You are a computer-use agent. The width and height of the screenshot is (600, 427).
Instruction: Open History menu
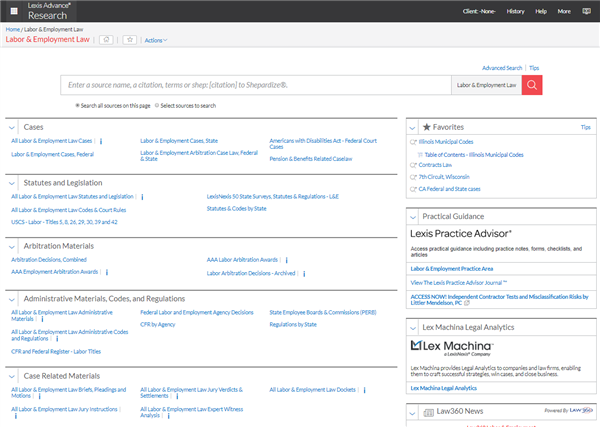coord(515,11)
